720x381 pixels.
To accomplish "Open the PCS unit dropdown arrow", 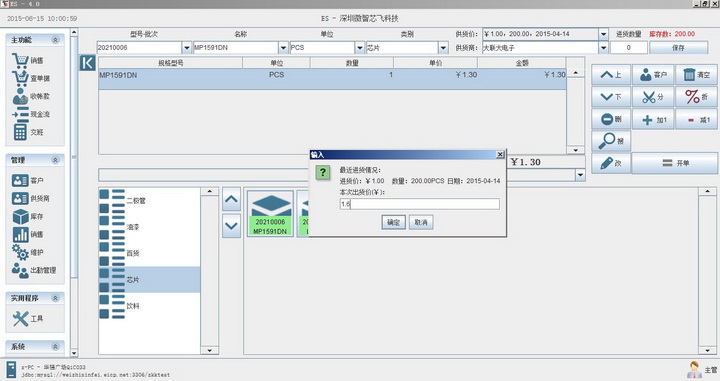I will 360,47.
